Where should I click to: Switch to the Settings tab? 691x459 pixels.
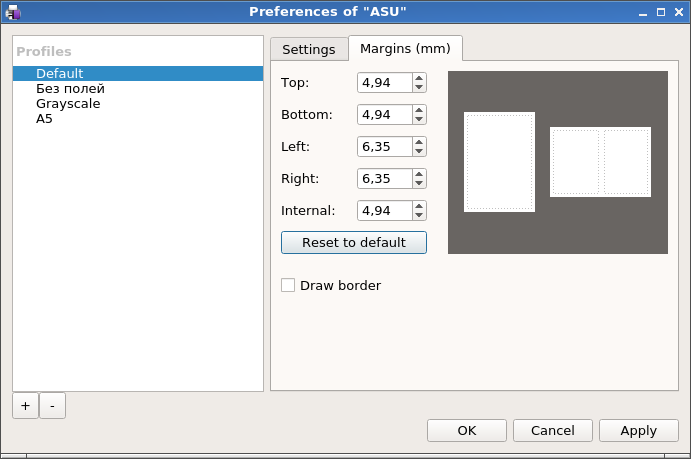[x=308, y=49]
